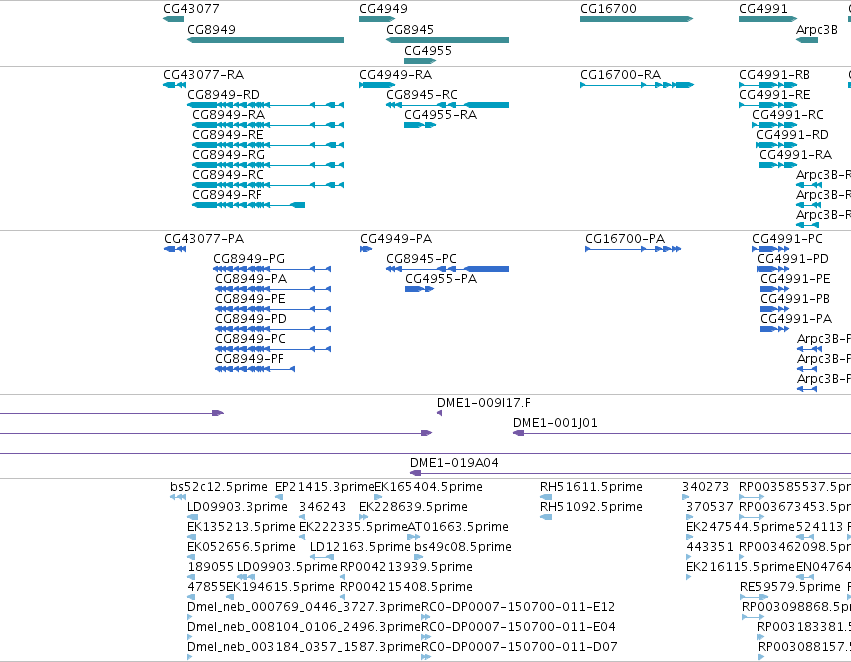
Task: Select transcript CG4991-RE
Action: pos(774,94)
